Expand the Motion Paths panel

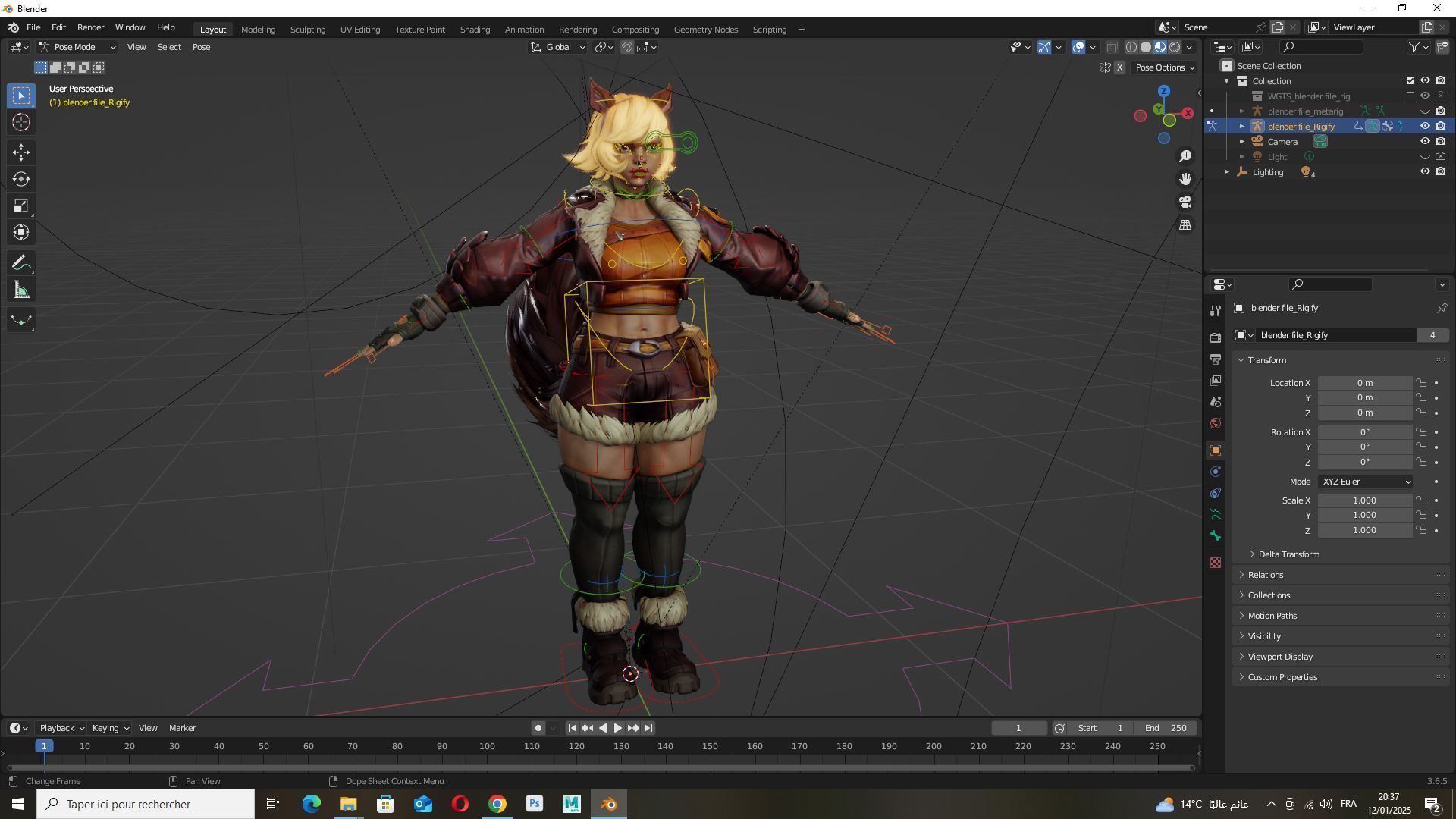1272,616
